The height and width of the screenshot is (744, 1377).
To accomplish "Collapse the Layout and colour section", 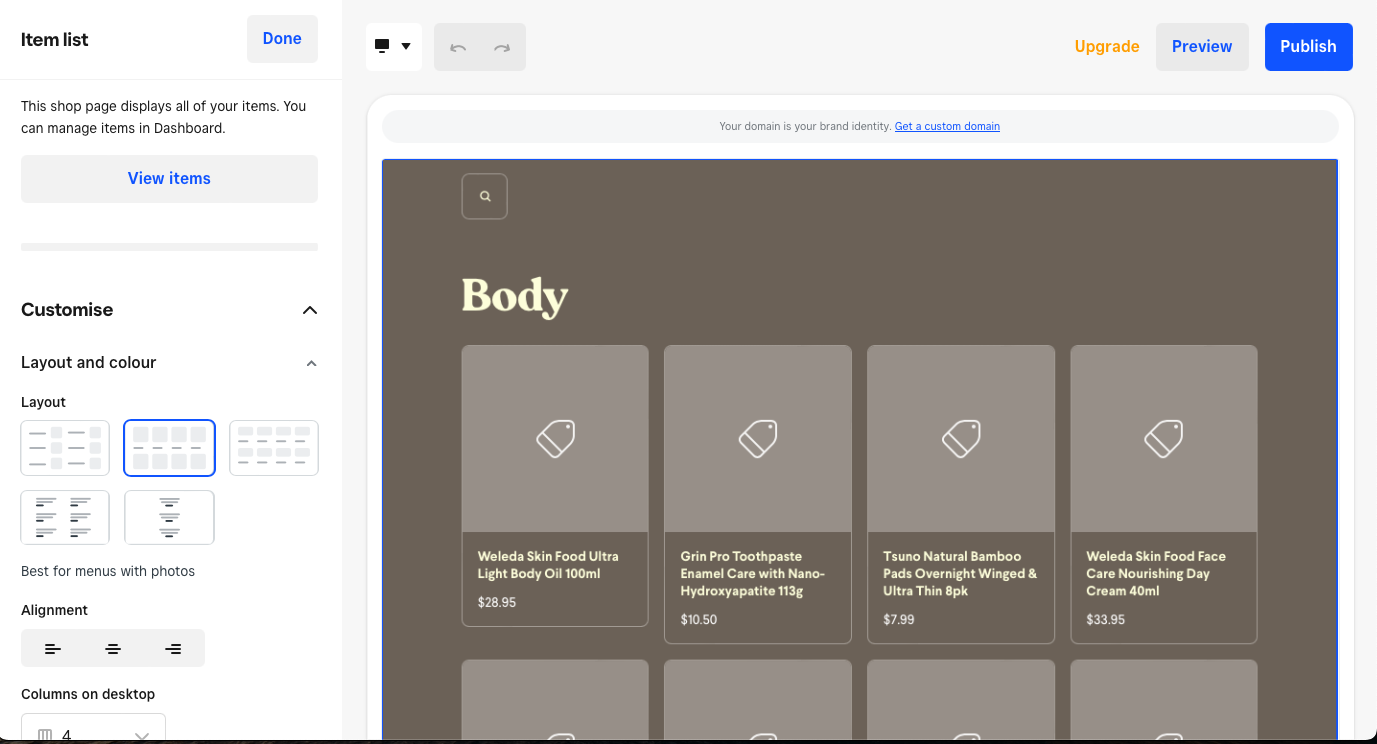I will click(x=311, y=363).
